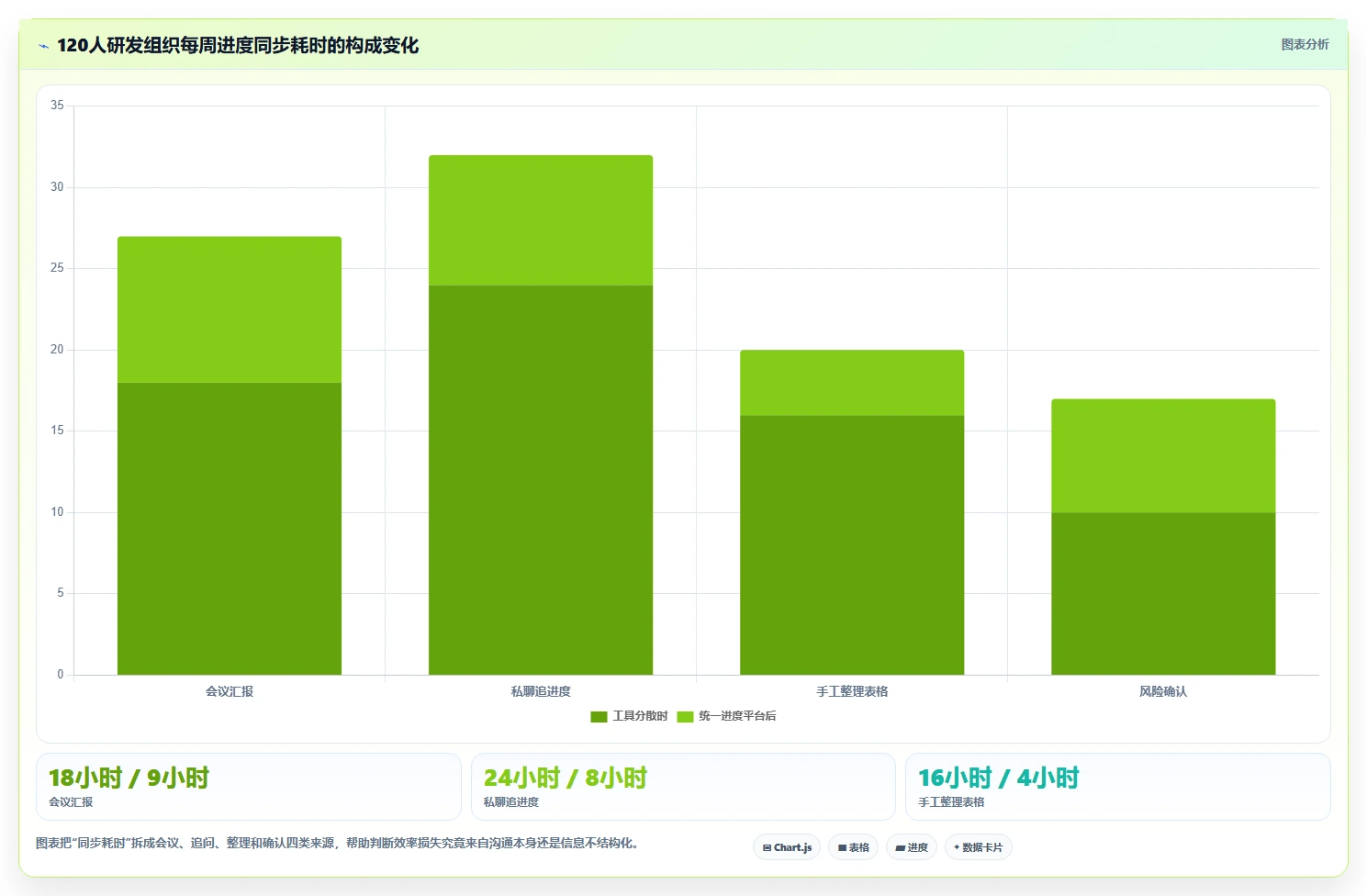Click the y-axis tick label 15
The width and height of the screenshot is (1367, 896).
(x=57, y=431)
